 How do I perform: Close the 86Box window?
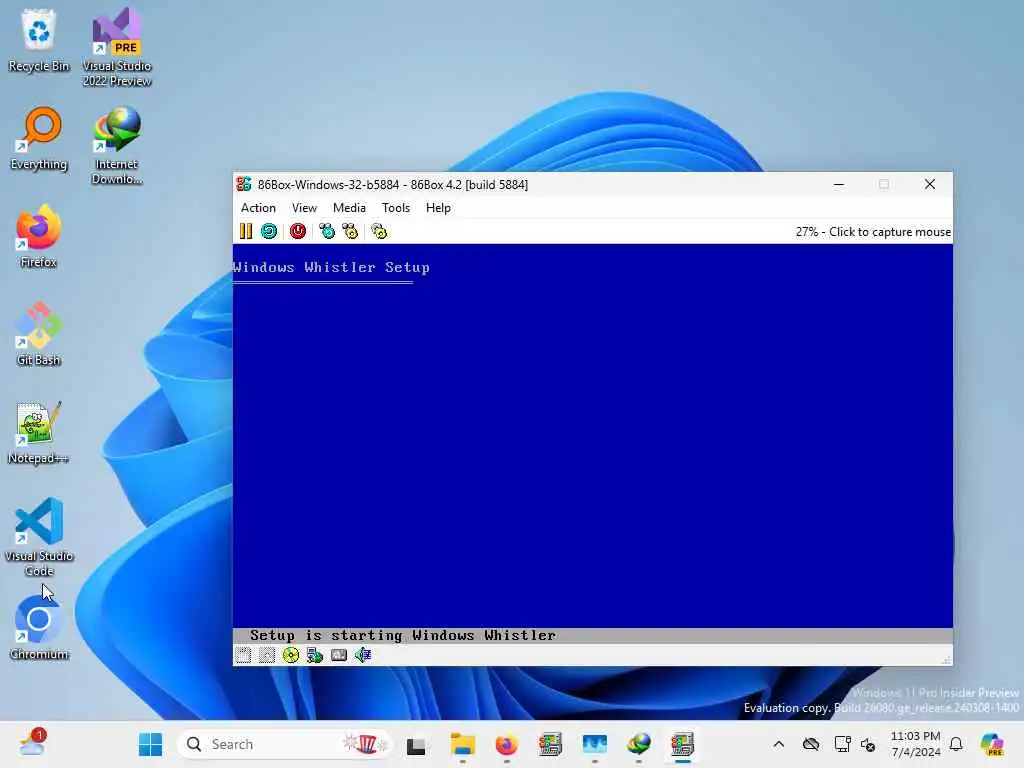point(930,184)
